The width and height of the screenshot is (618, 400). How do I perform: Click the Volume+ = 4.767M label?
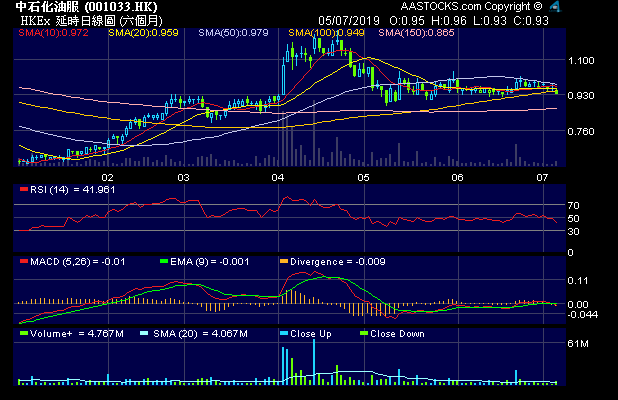pyautogui.click(x=77, y=334)
